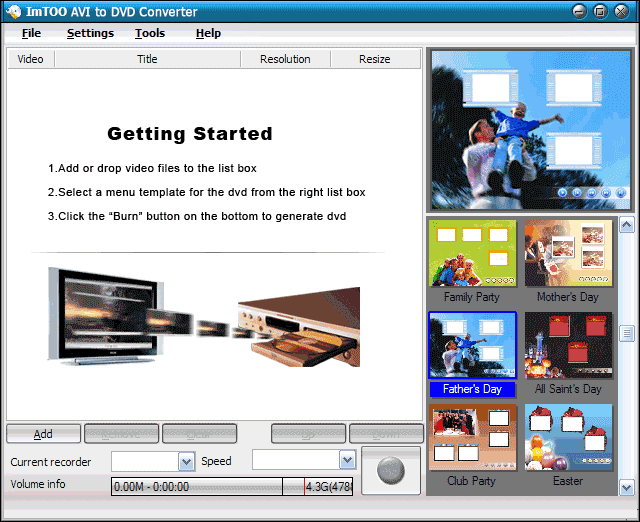
Task: Expand the Speed dropdown
Action: click(347, 460)
